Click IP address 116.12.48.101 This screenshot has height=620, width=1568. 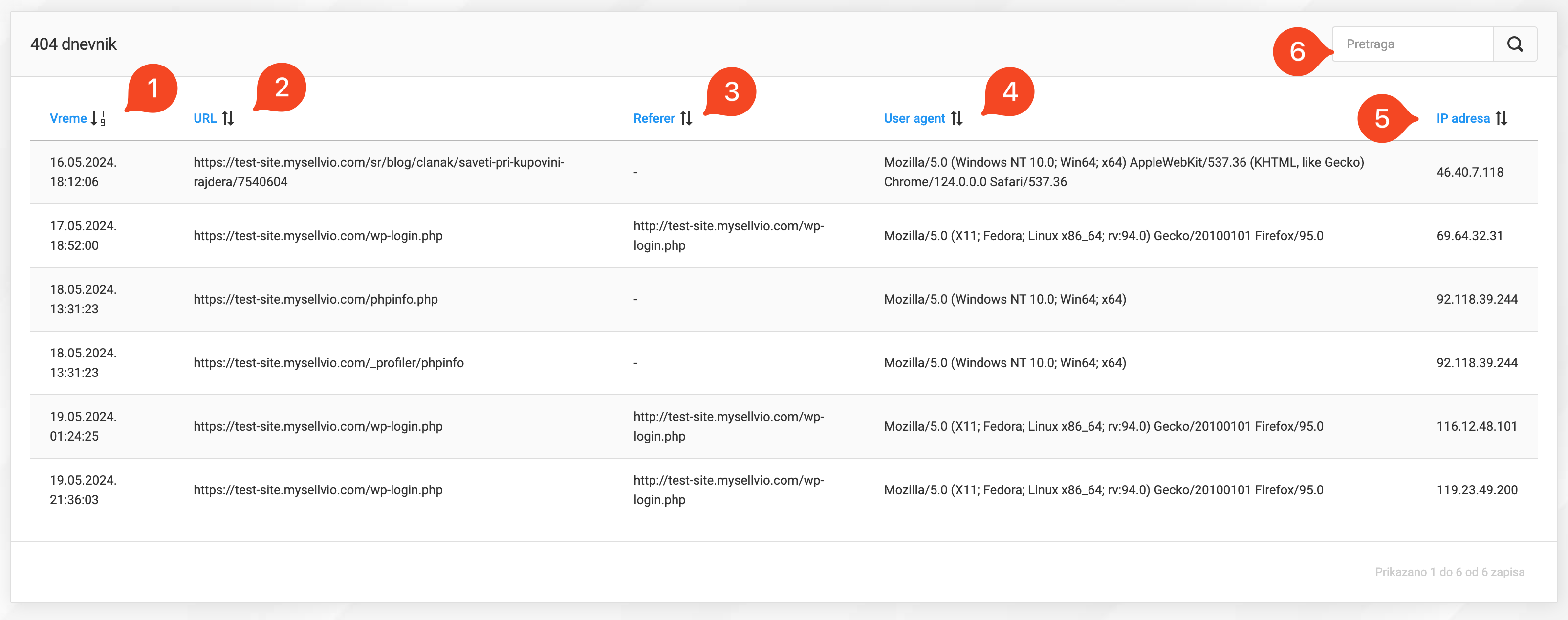point(1476,426)
